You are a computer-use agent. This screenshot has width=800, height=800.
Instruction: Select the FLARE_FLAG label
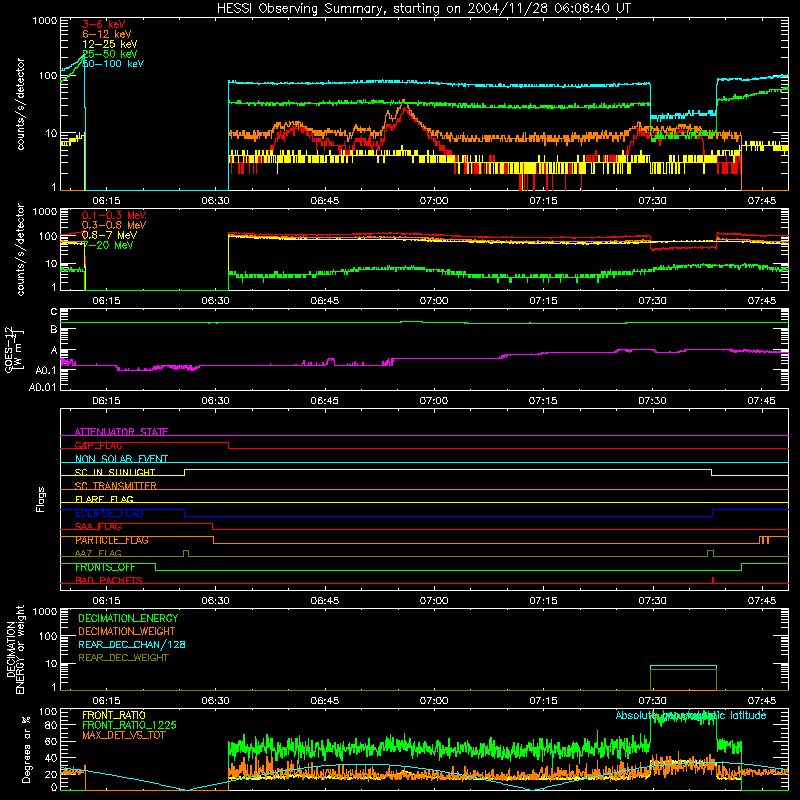pos(104,499)
